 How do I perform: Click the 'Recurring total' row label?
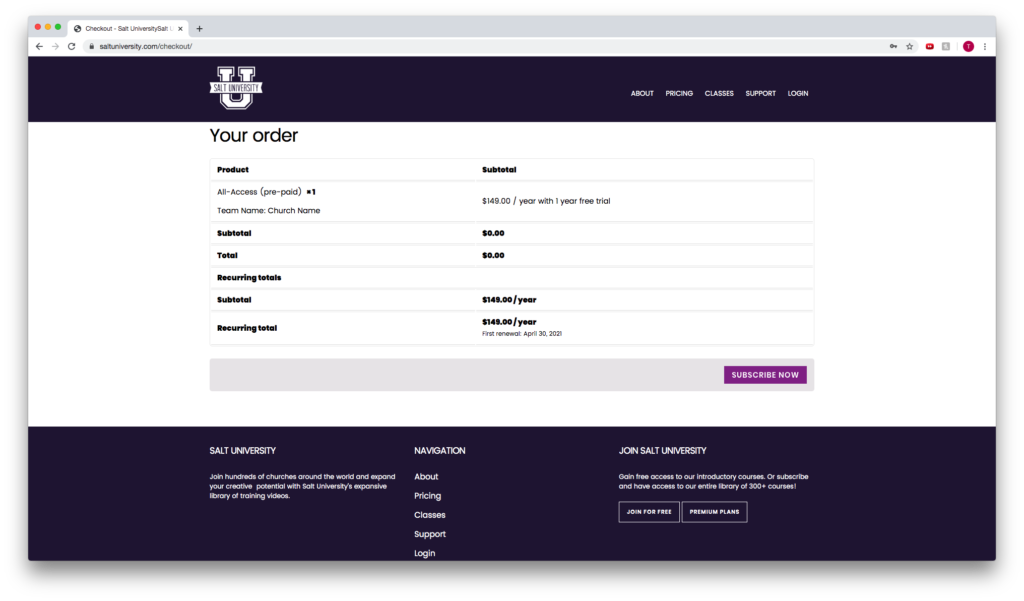[247, 328]
